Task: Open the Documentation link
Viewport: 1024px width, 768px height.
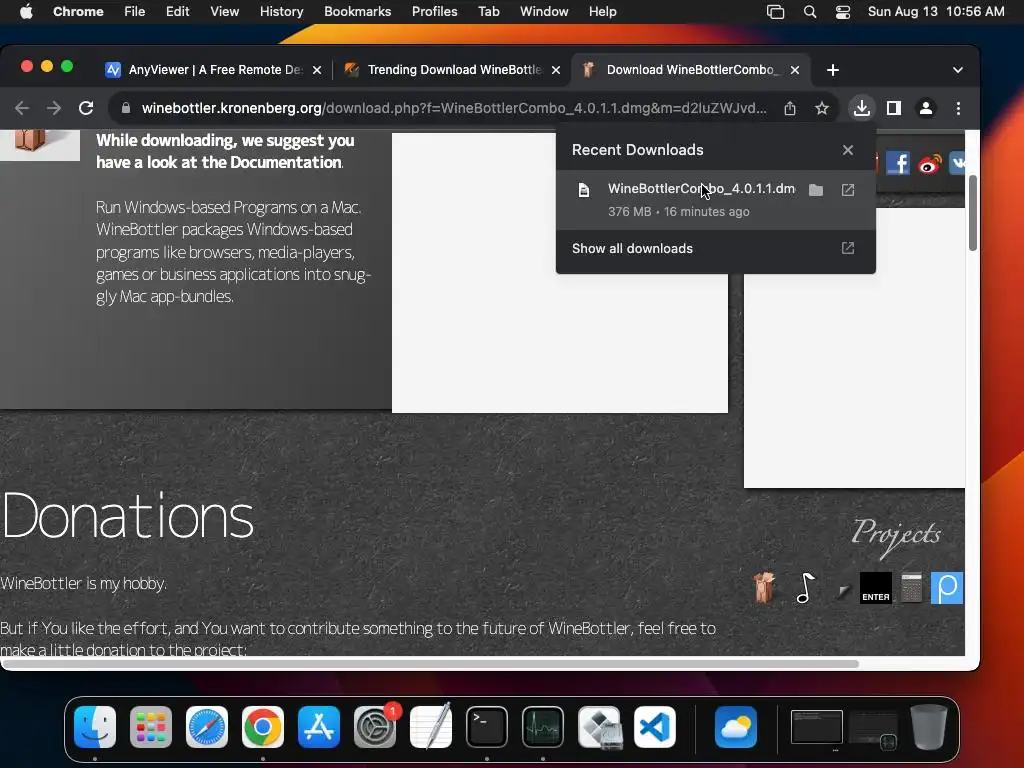Action: click(285, 163)
